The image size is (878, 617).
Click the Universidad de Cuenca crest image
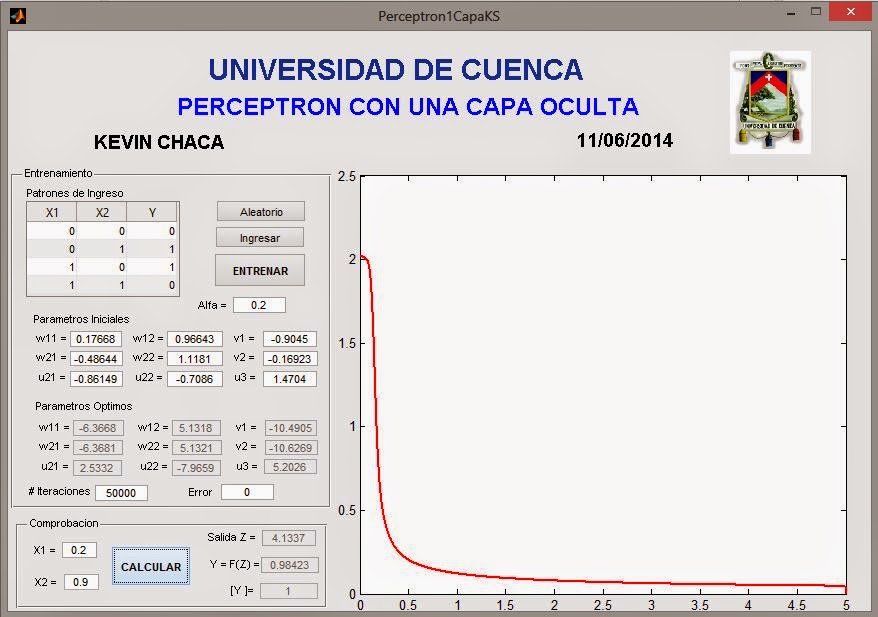770,102
